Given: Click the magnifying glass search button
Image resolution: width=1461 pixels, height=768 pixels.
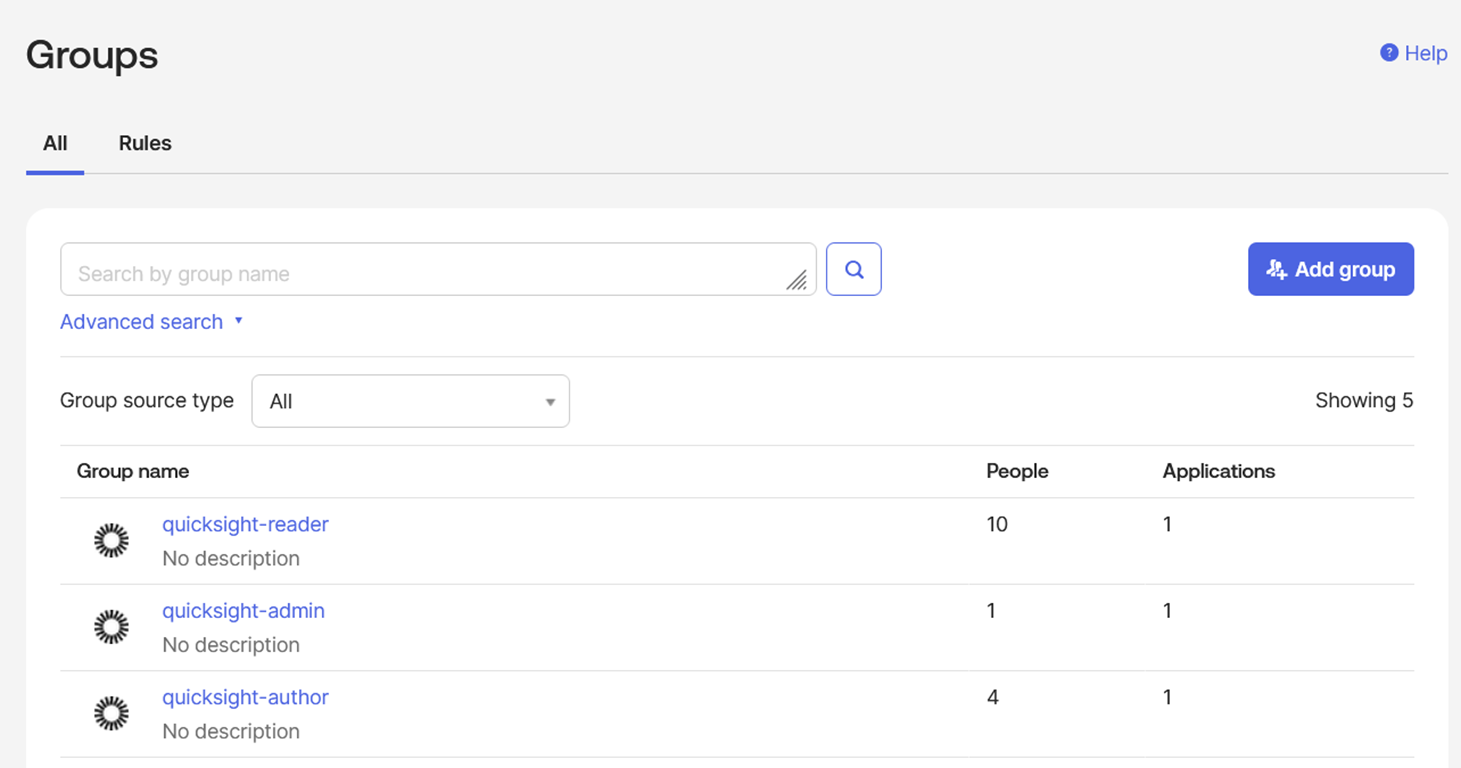Looking at the screenshot, I should tap(853, 269).
